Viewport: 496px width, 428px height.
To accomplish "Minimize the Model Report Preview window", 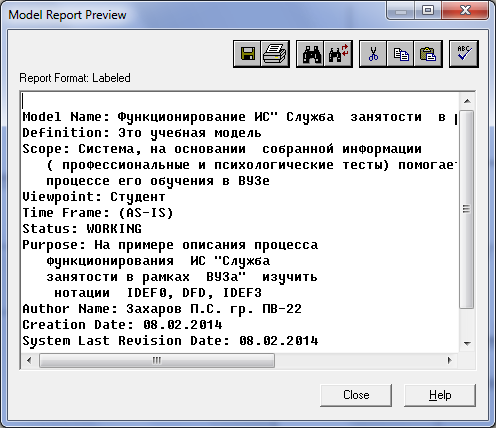I will click(400, 11).
